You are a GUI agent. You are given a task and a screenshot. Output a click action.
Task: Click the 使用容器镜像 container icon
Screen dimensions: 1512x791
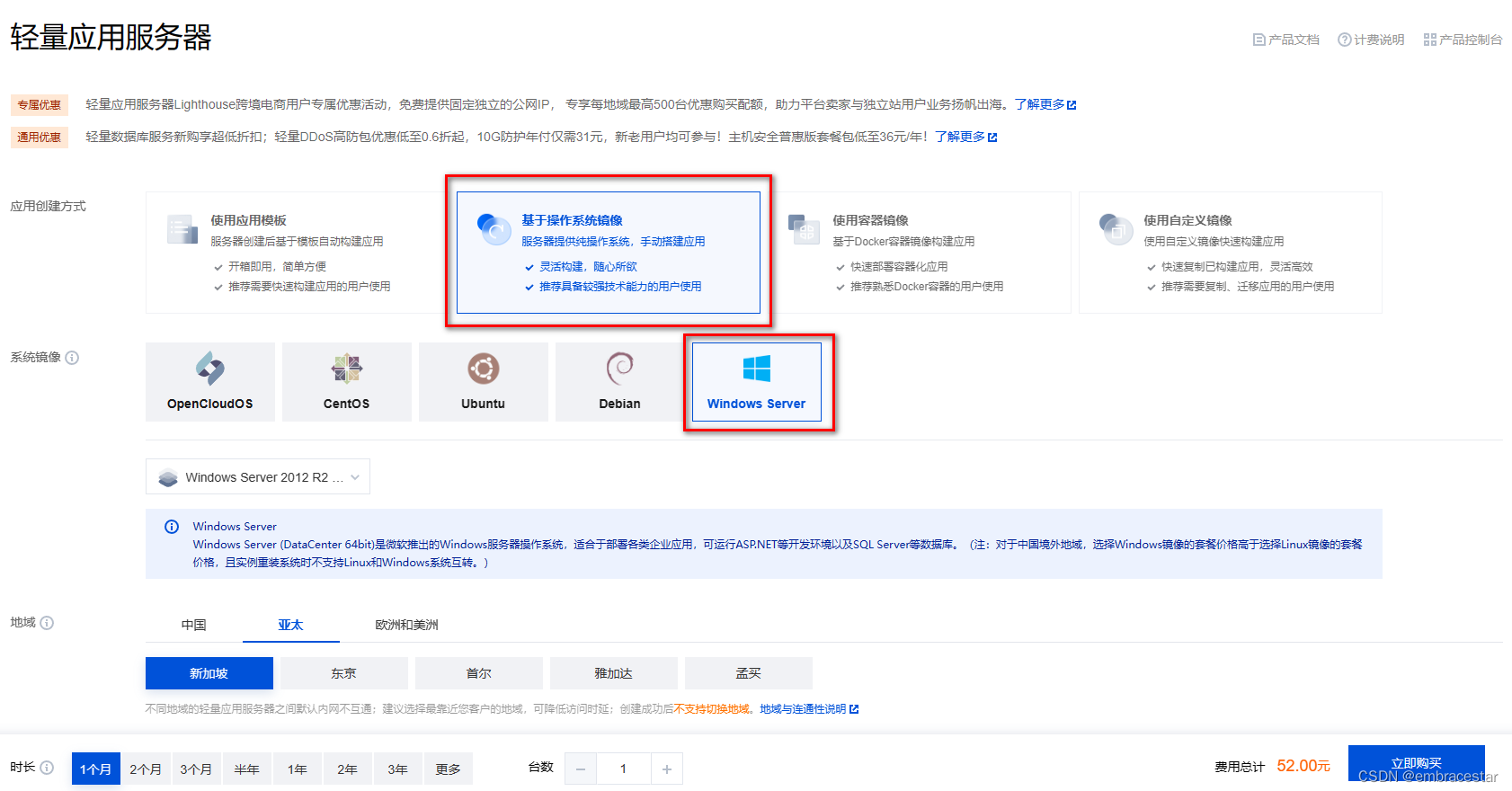804,229
